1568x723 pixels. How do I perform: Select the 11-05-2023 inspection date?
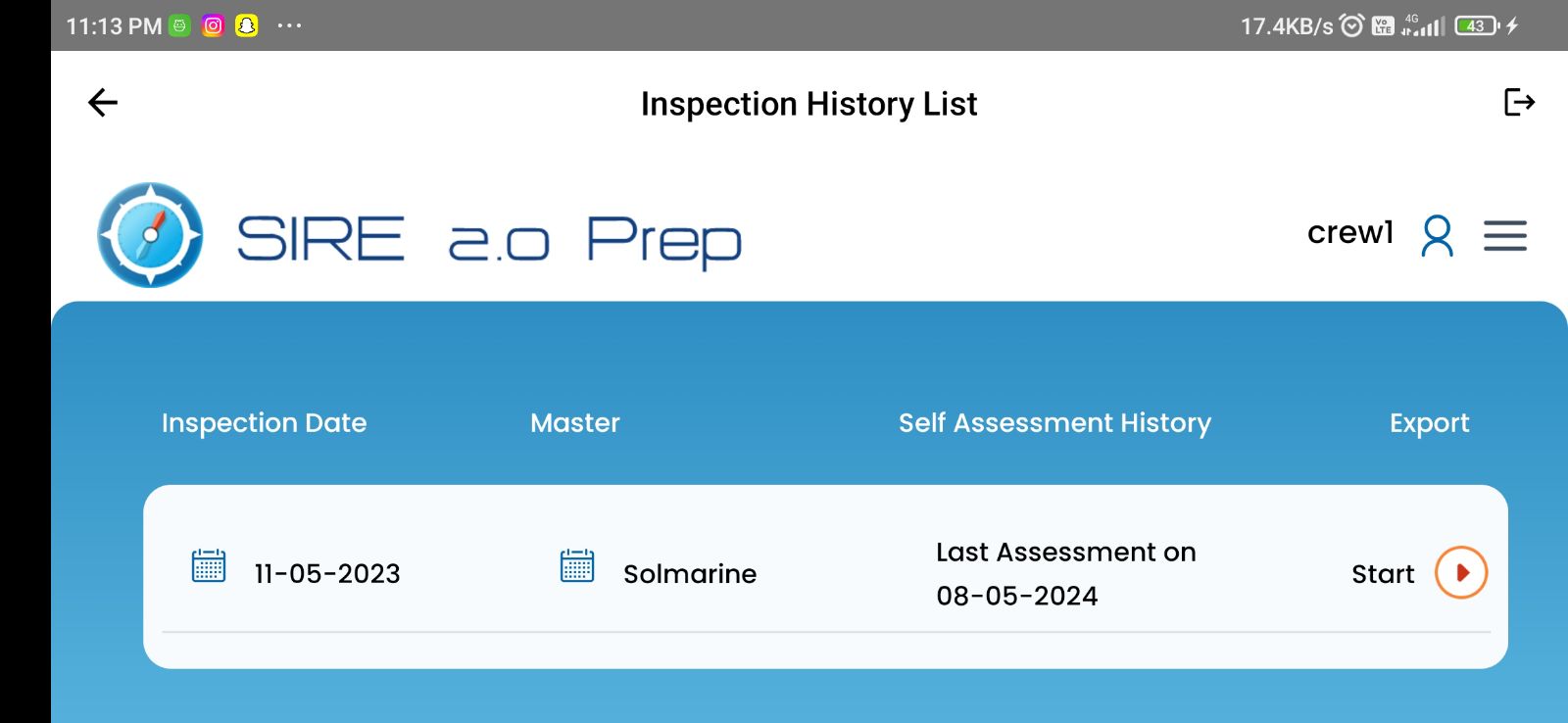327,574
